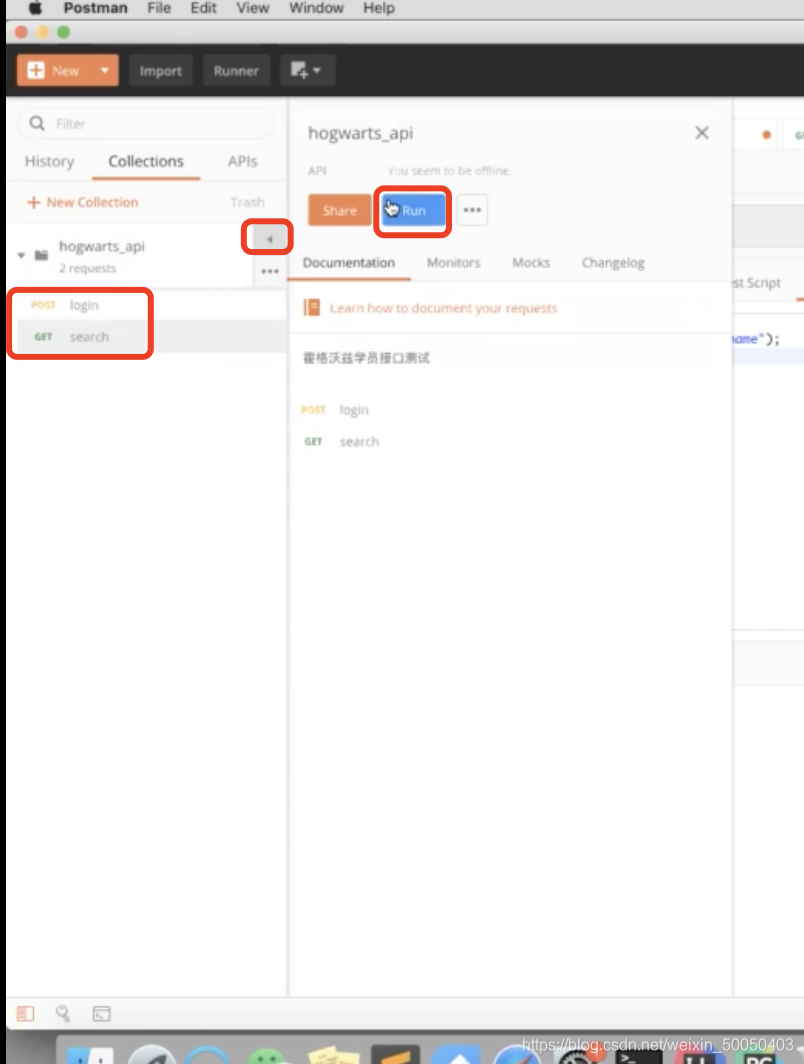The image size is (804, 1064).
Task: Toggle the sidebar icon in status bar
Action: point(26,1014)
